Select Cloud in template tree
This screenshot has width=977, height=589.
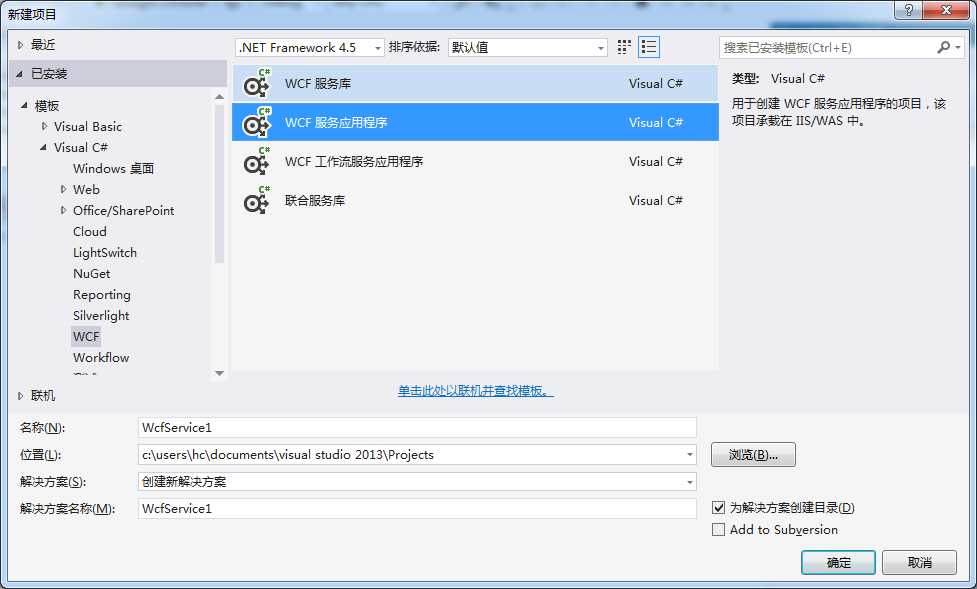(90, 231)
